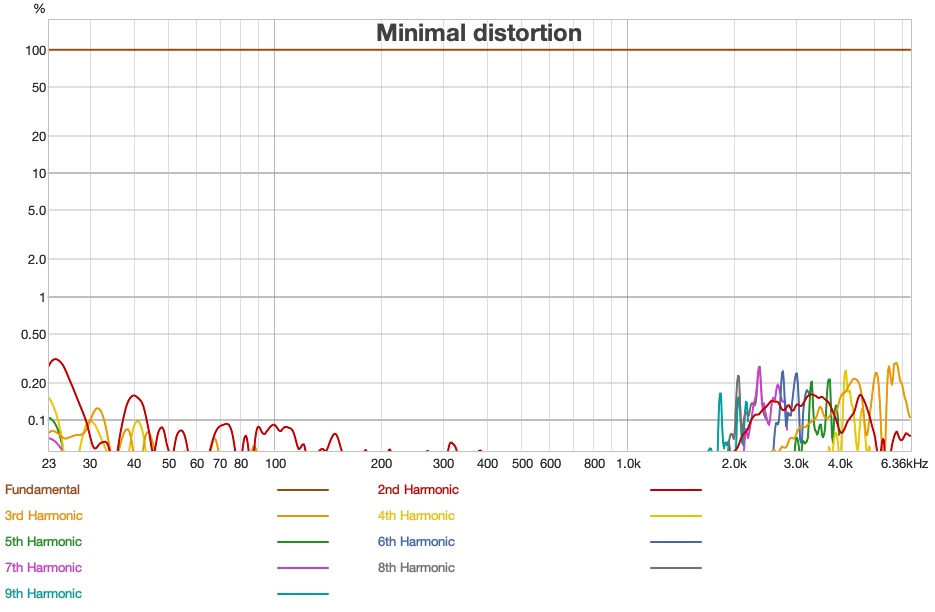Click the 2nd Harmonic red line swatch
Screen dimensions: 935x612
tap(677, 489)
